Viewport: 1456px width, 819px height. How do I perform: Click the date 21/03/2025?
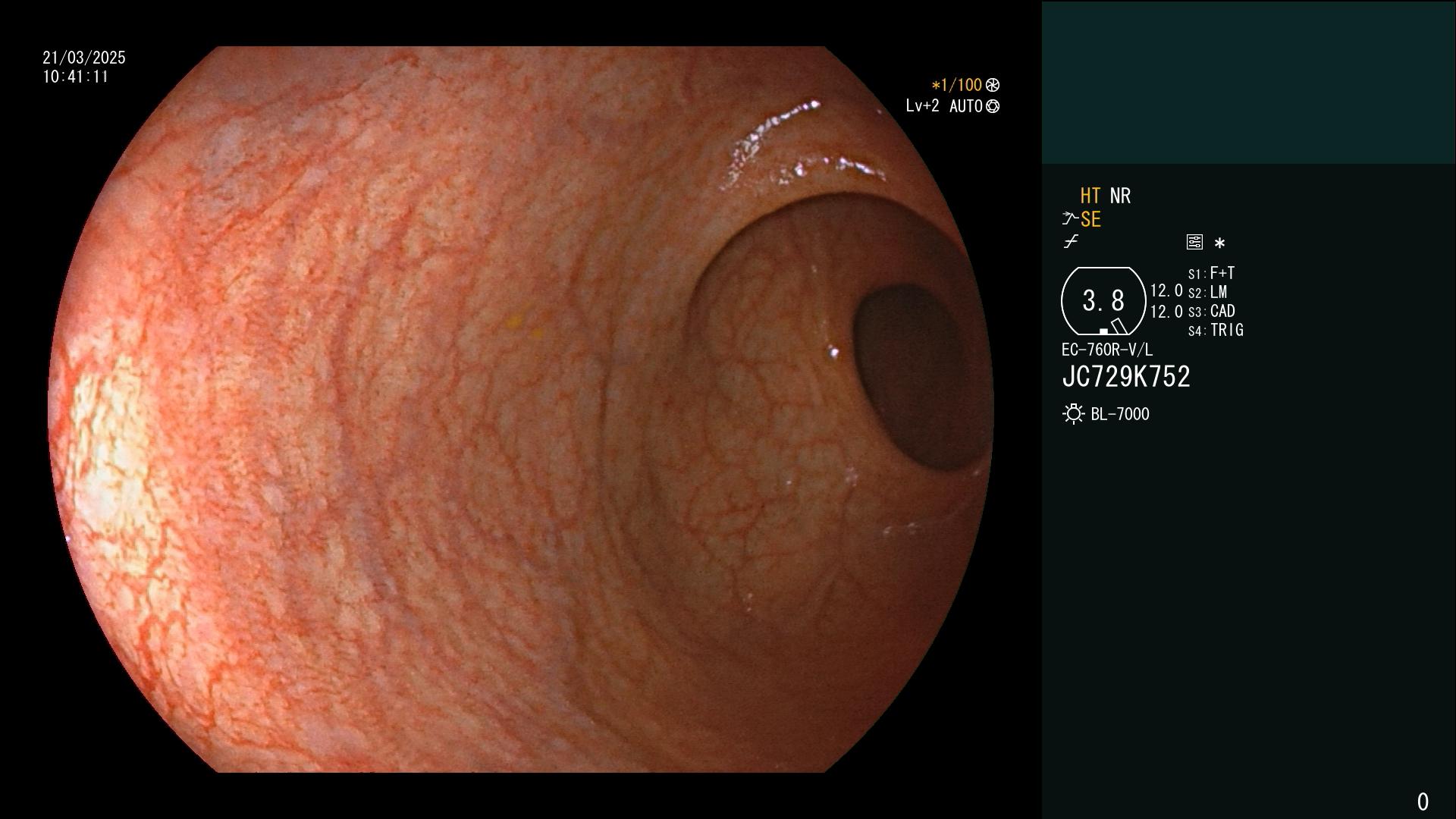[x=84, y=58]
